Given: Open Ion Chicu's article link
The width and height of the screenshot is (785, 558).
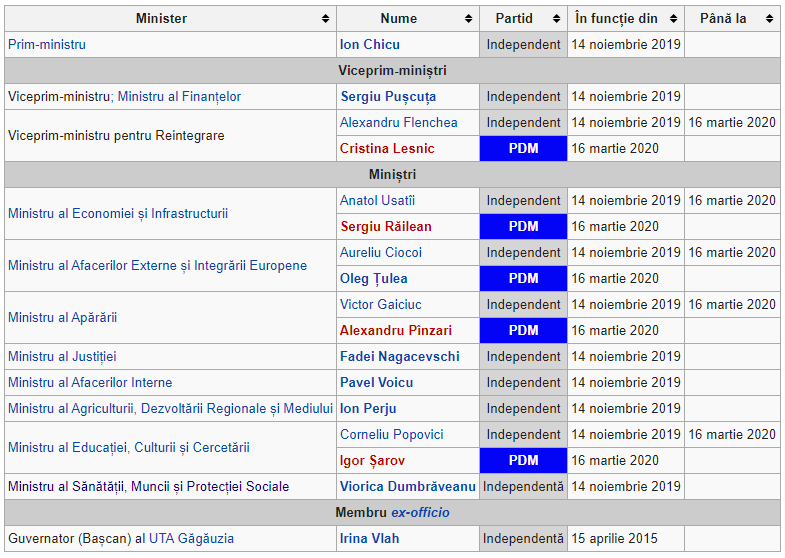Looking at the screenshot, I should [x=370, y=45].
